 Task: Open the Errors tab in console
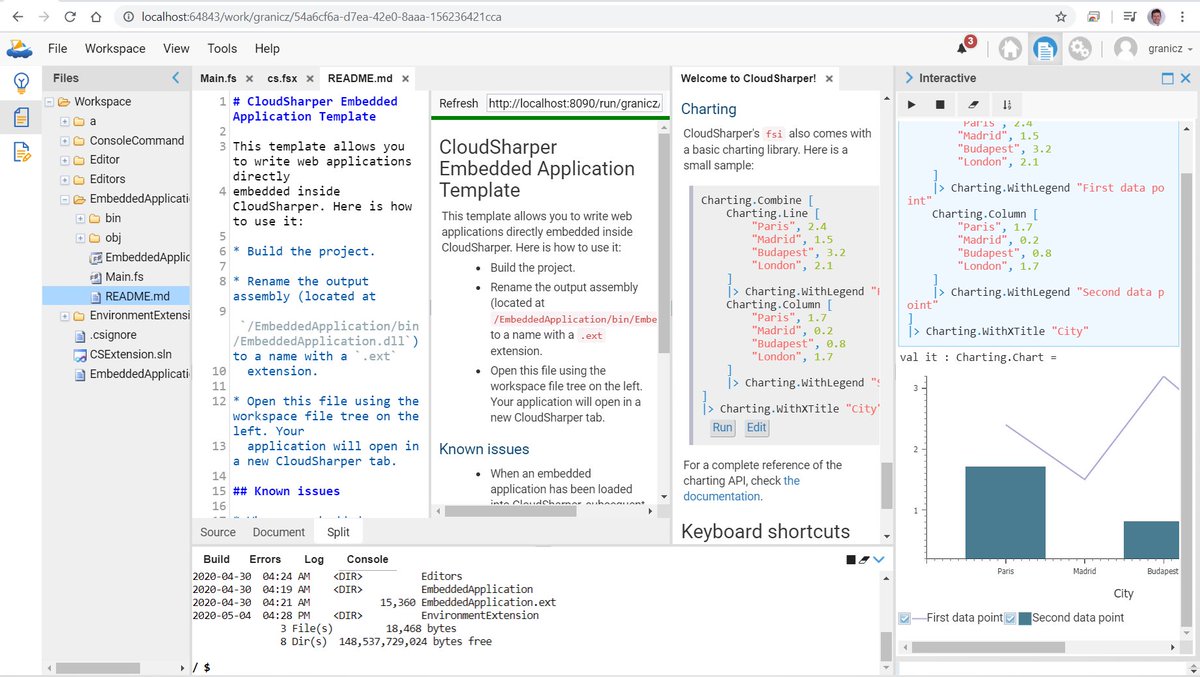point(265,559)
